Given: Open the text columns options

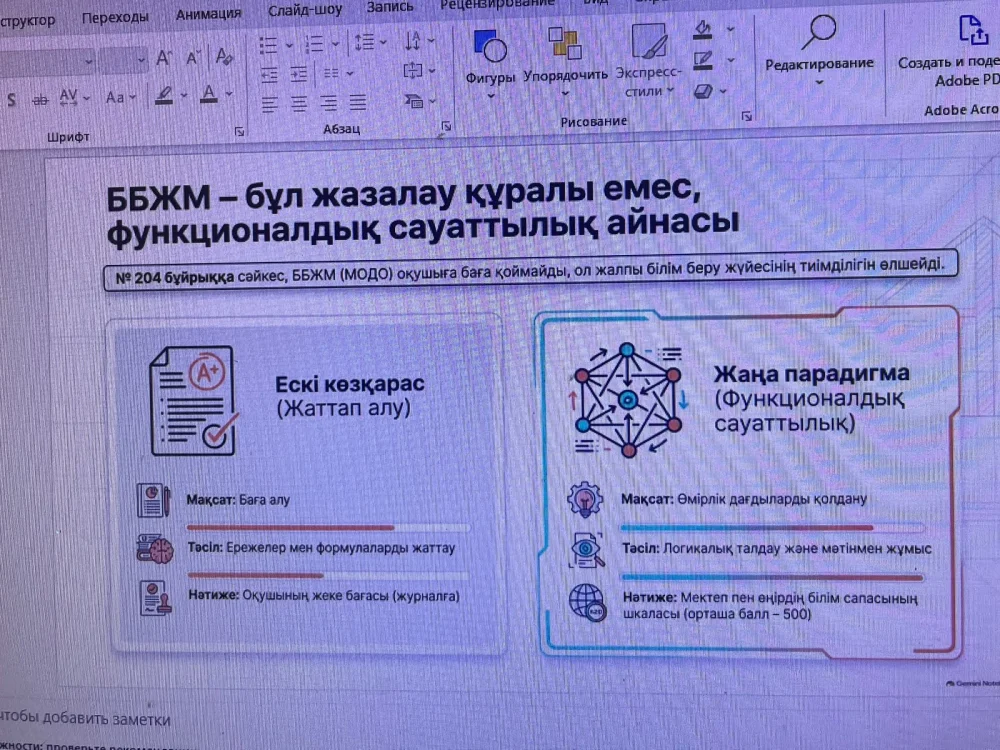Looking at the screenshot, I should point(337,73).
